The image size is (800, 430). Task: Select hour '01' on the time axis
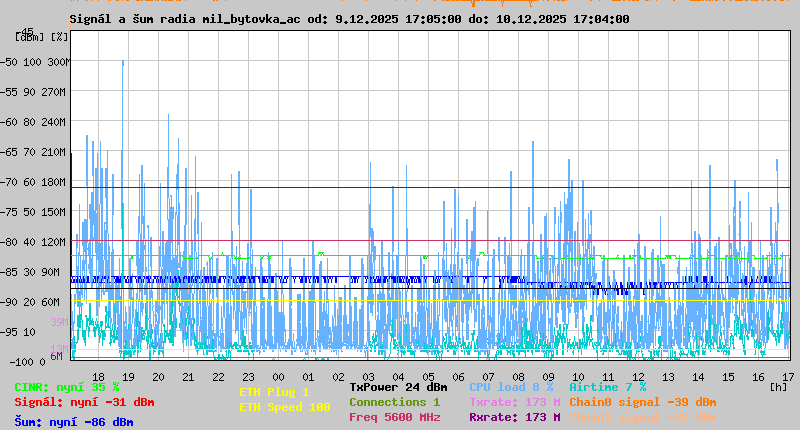pyautogui.click(x=309, y=377)
